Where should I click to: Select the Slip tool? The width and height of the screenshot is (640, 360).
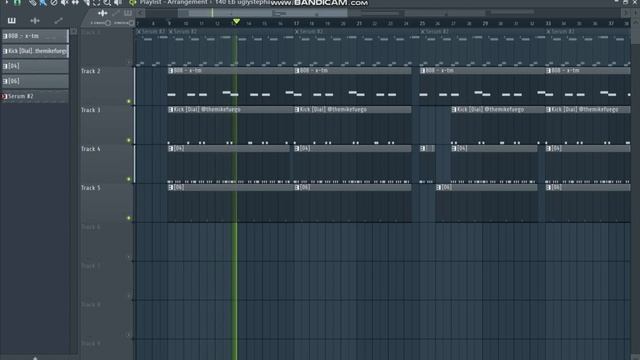[76, 2]
